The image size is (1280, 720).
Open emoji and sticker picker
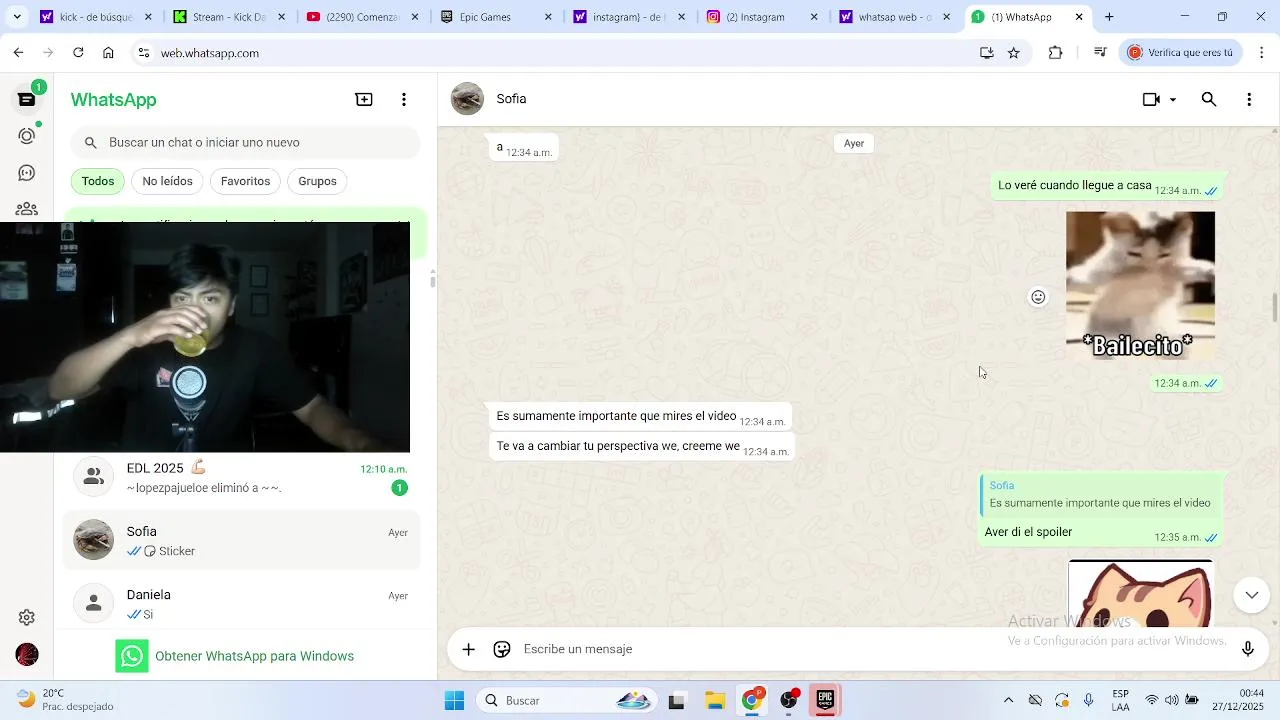[x=502, y=649]
